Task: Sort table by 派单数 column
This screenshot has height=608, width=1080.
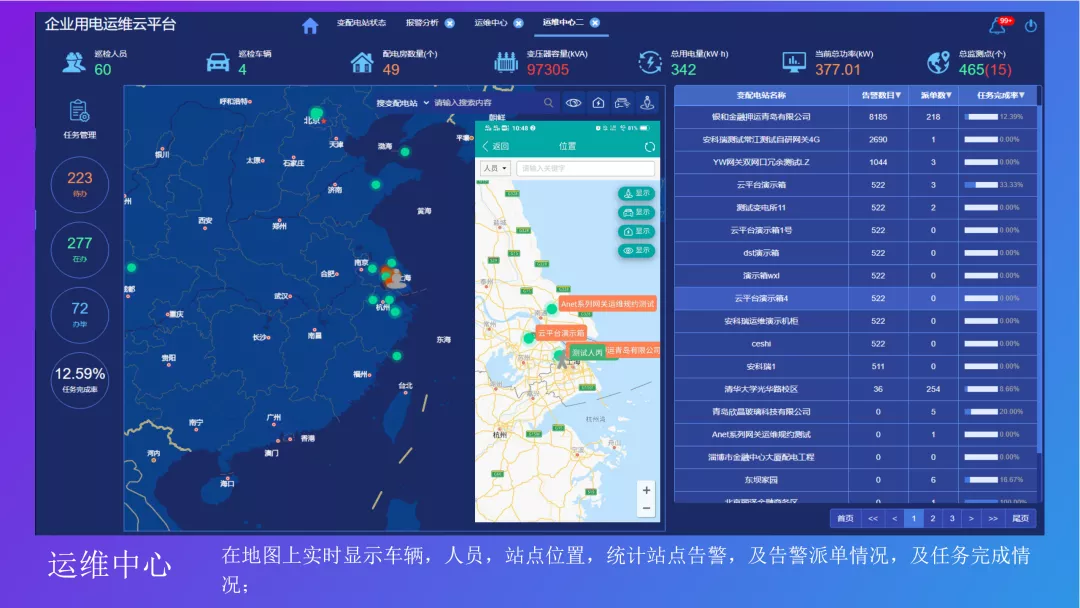Action: coord(935,95)
